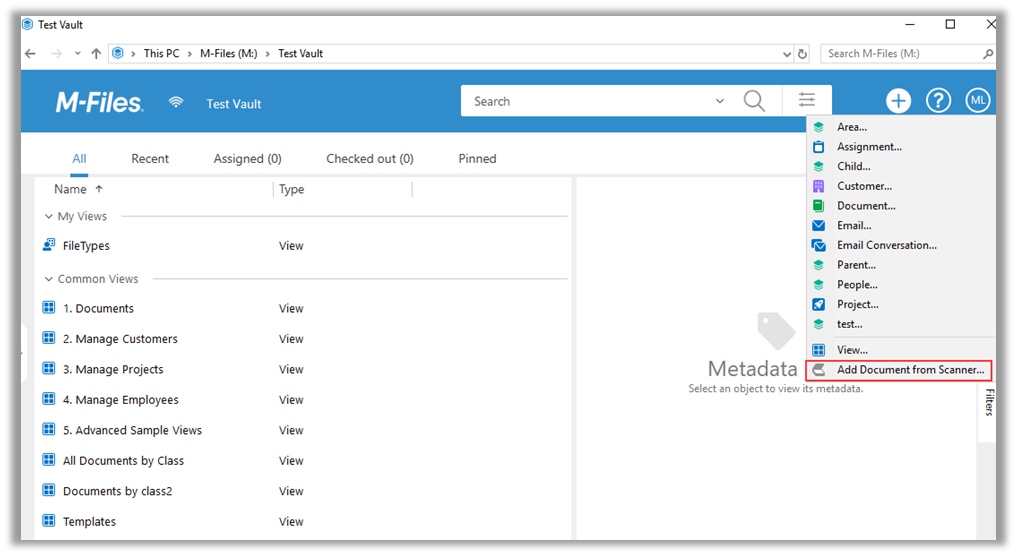Expand the address bar history dropdown
The height and width of the screenshot is (556, 1017).
tap(786, 54)
